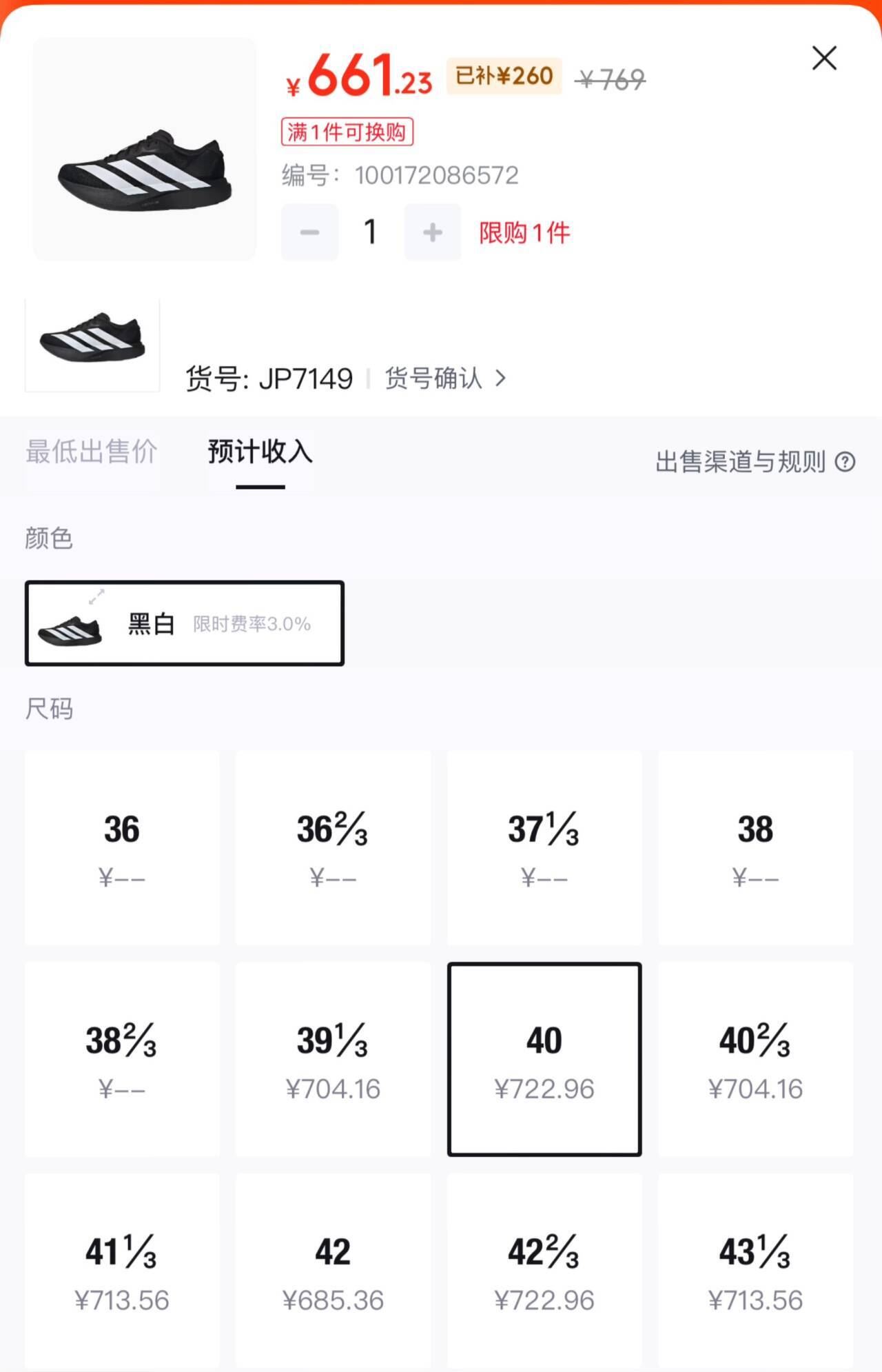The image size is (882, 1372).
Task: Switch to the 预计收入 tab
Action: coord(260,452)
